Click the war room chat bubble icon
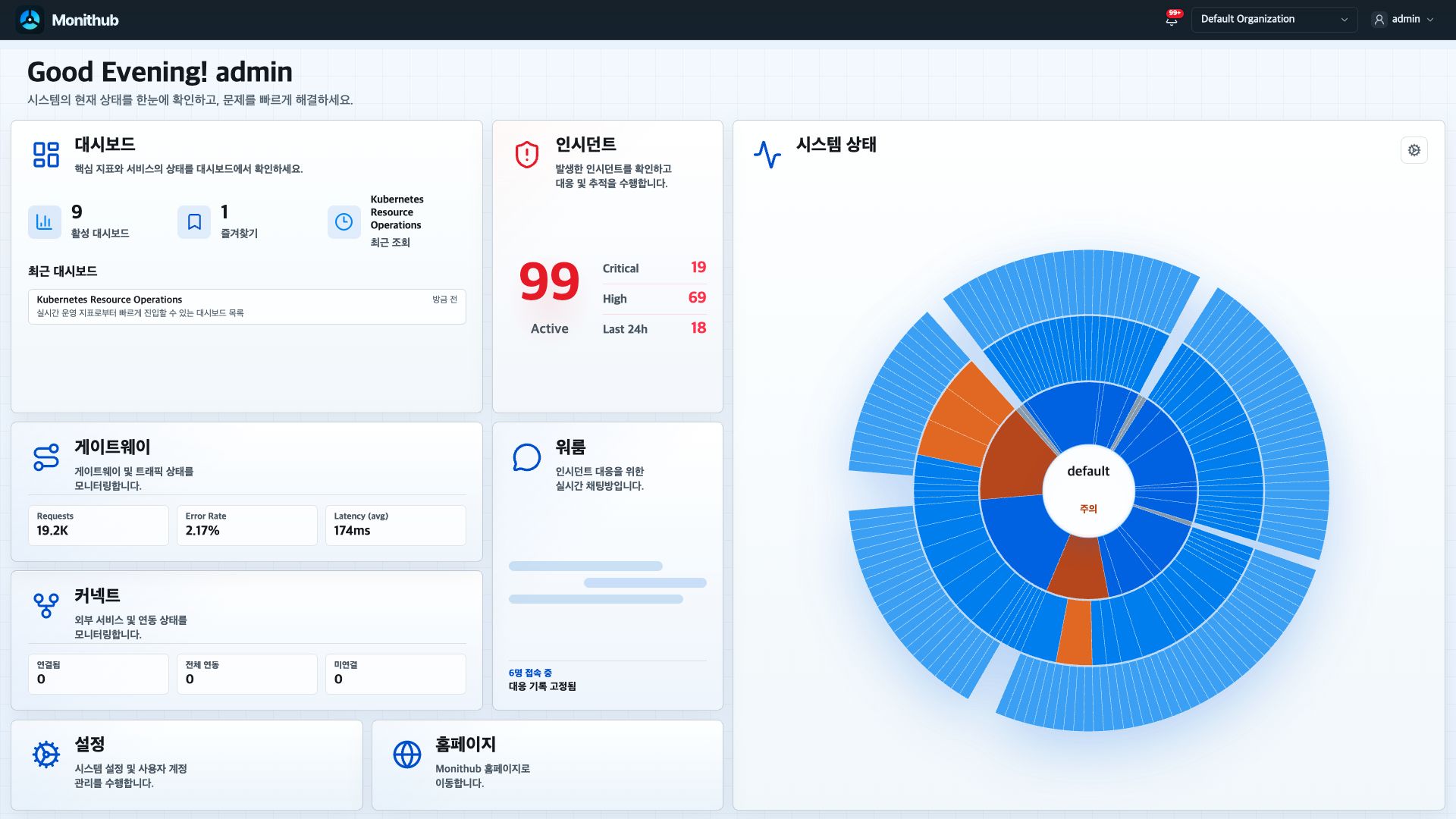 pyautogui.click(x=527, y=457)
